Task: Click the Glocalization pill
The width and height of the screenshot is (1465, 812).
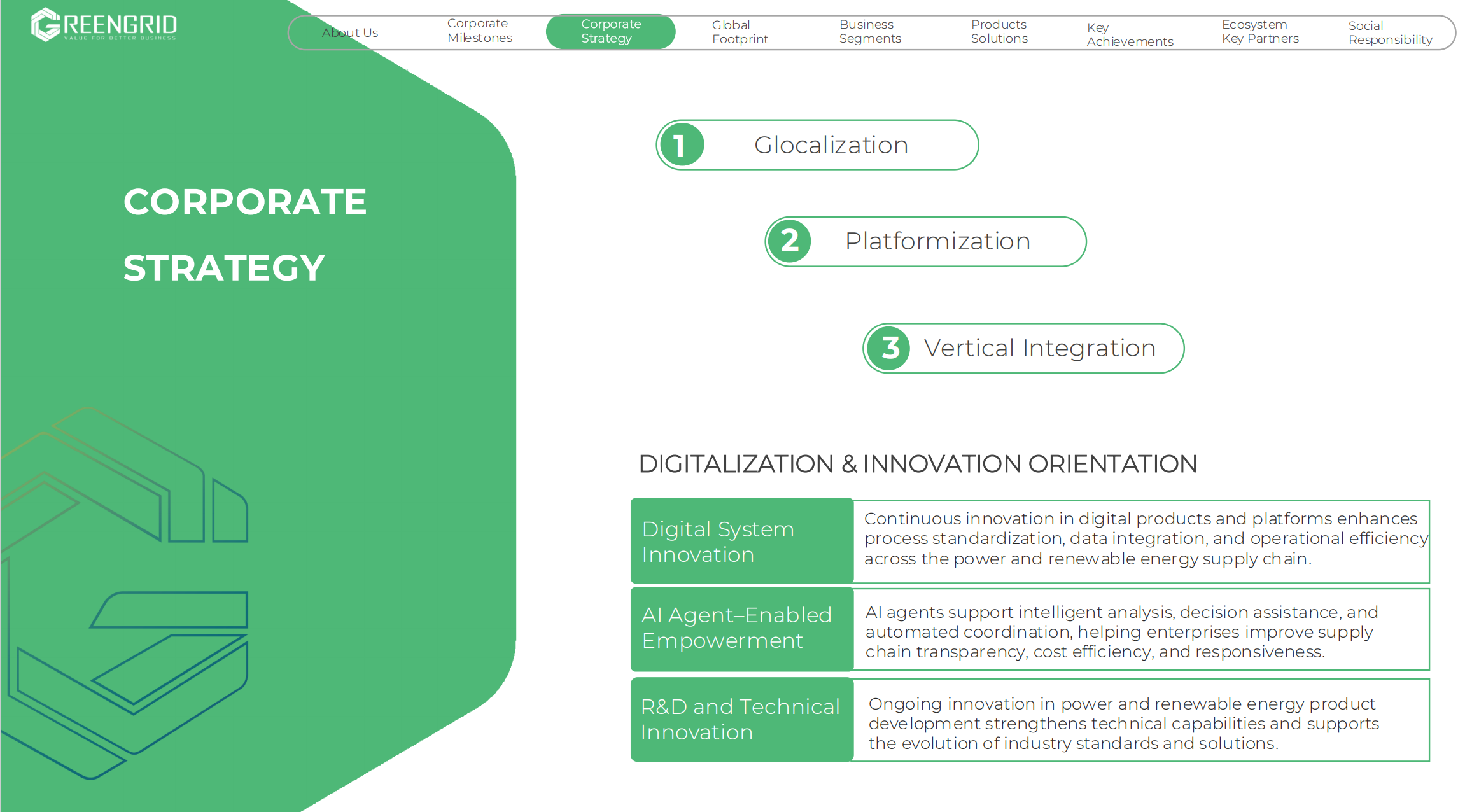Action: click(817, 145)
